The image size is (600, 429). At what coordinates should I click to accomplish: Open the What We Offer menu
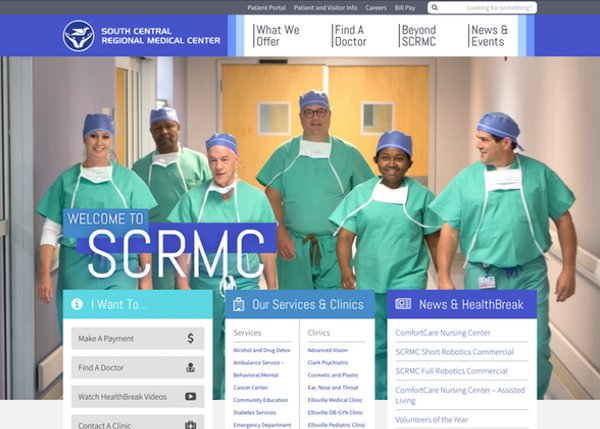pos(277,36)
